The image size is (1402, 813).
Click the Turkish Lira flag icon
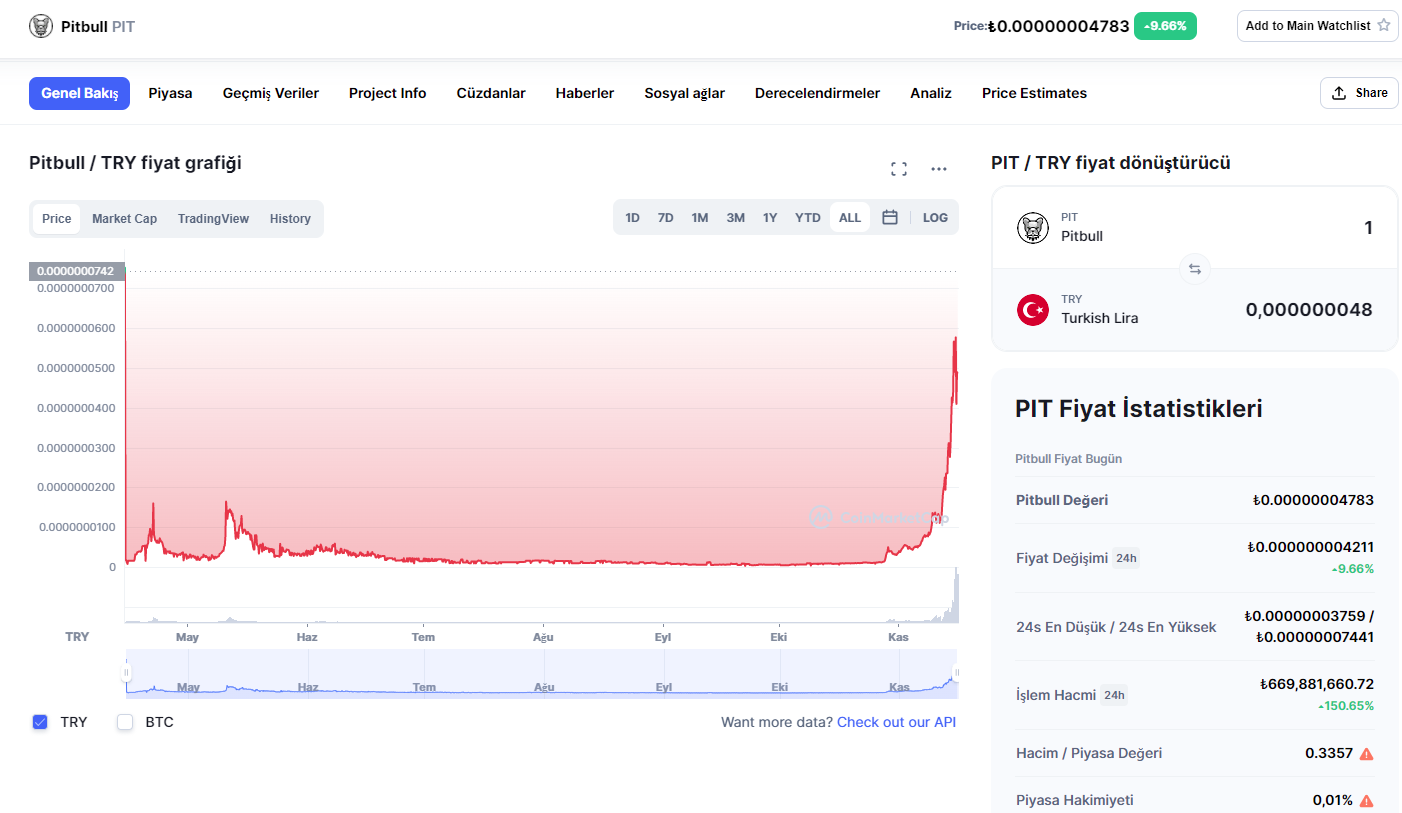pyautogui.click(x=1033, y=310)
